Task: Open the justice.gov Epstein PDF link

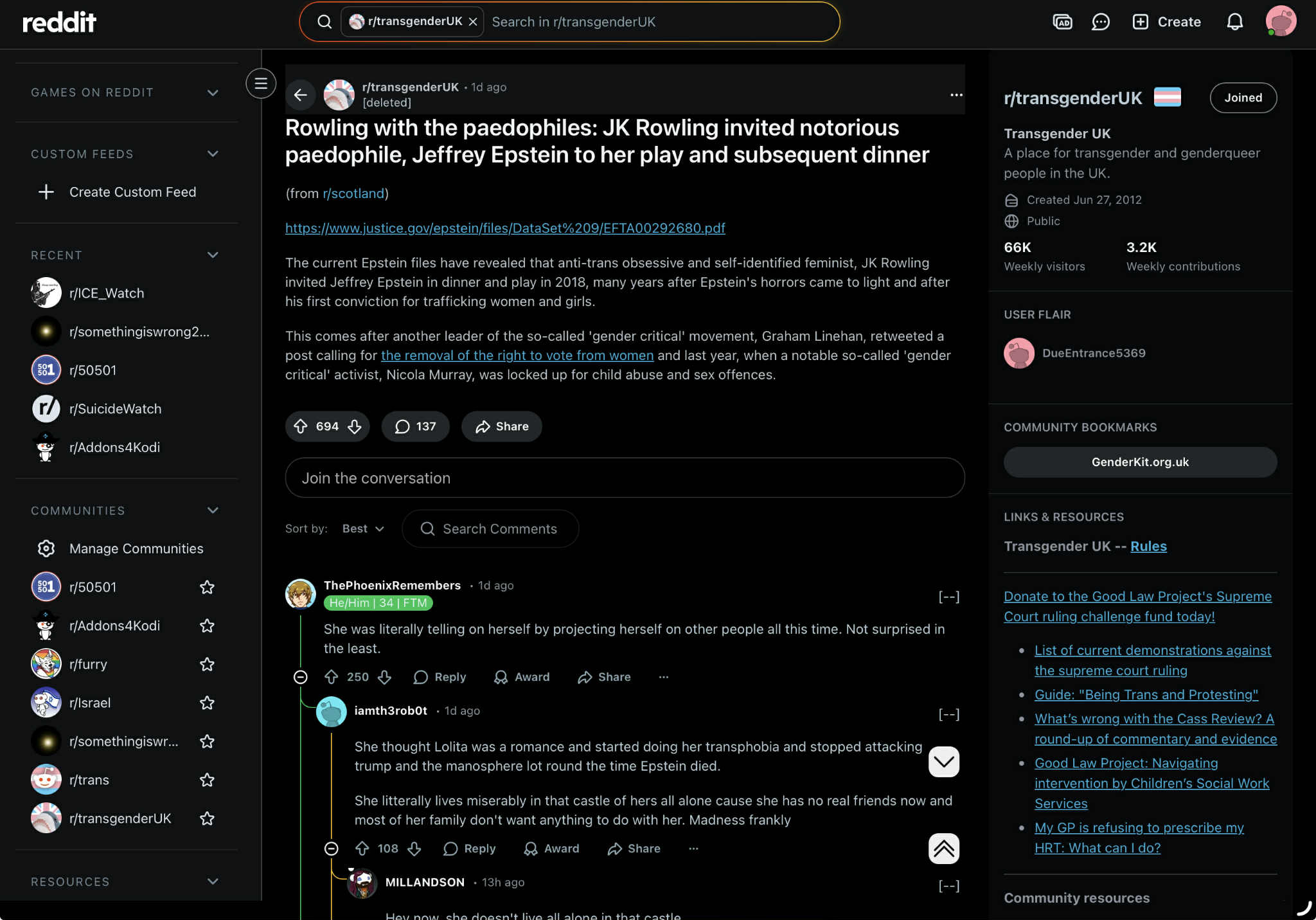Action: (505, 228)
